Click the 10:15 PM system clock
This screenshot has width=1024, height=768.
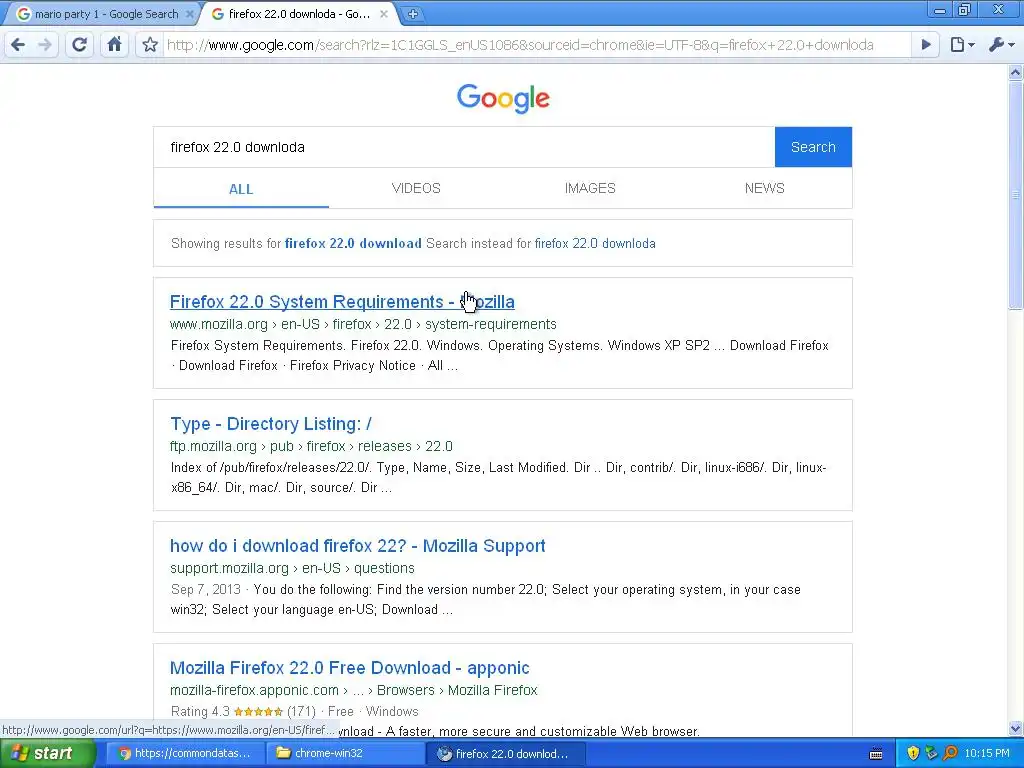987,753
